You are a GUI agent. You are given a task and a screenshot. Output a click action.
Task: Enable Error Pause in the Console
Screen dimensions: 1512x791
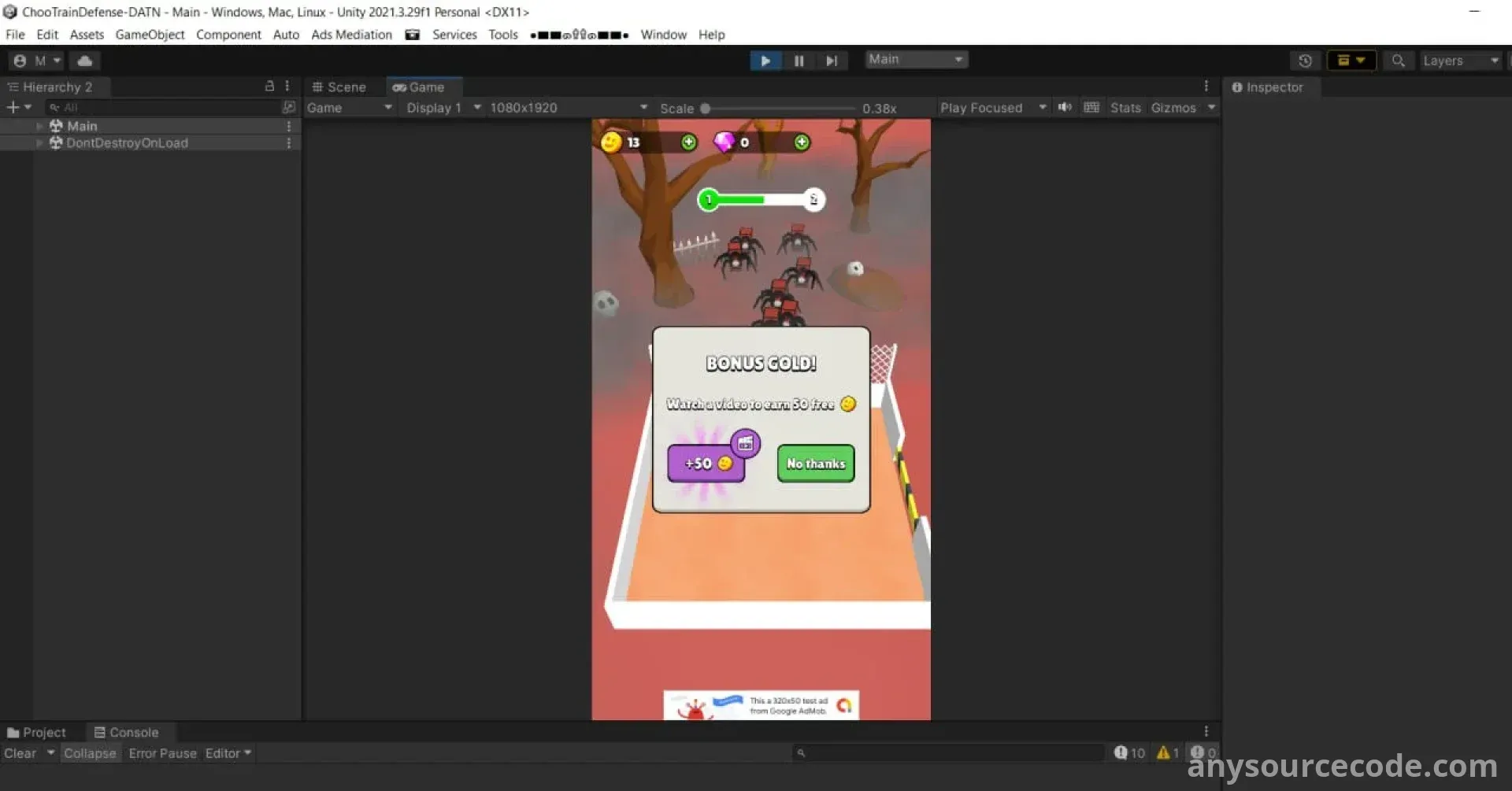coord(161,753)
